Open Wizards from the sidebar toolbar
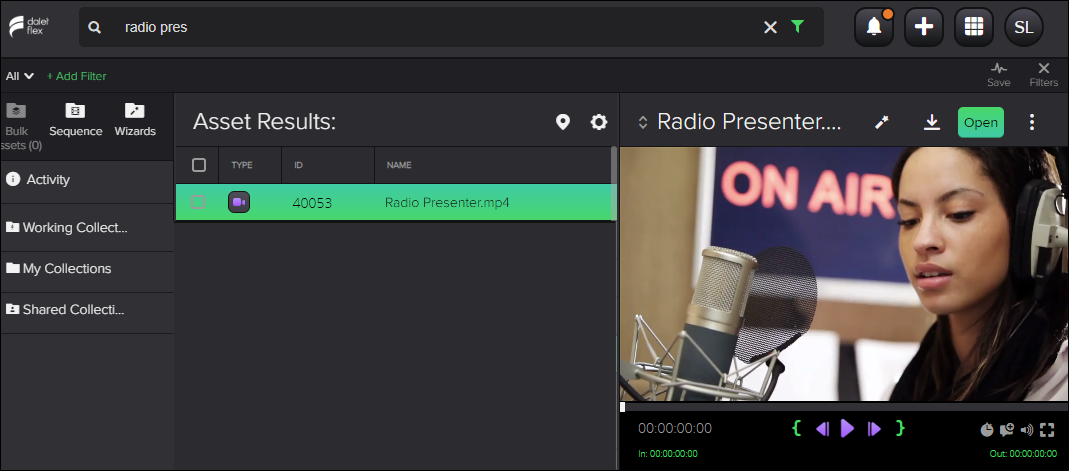The height and width of the screenshot is (471, 1069). click(x=135, y=120)
